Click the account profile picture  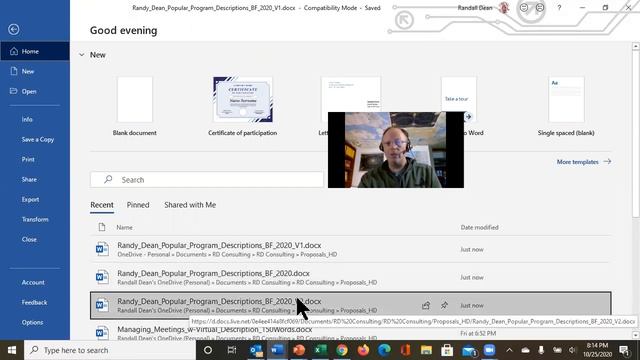click(504, 8)
